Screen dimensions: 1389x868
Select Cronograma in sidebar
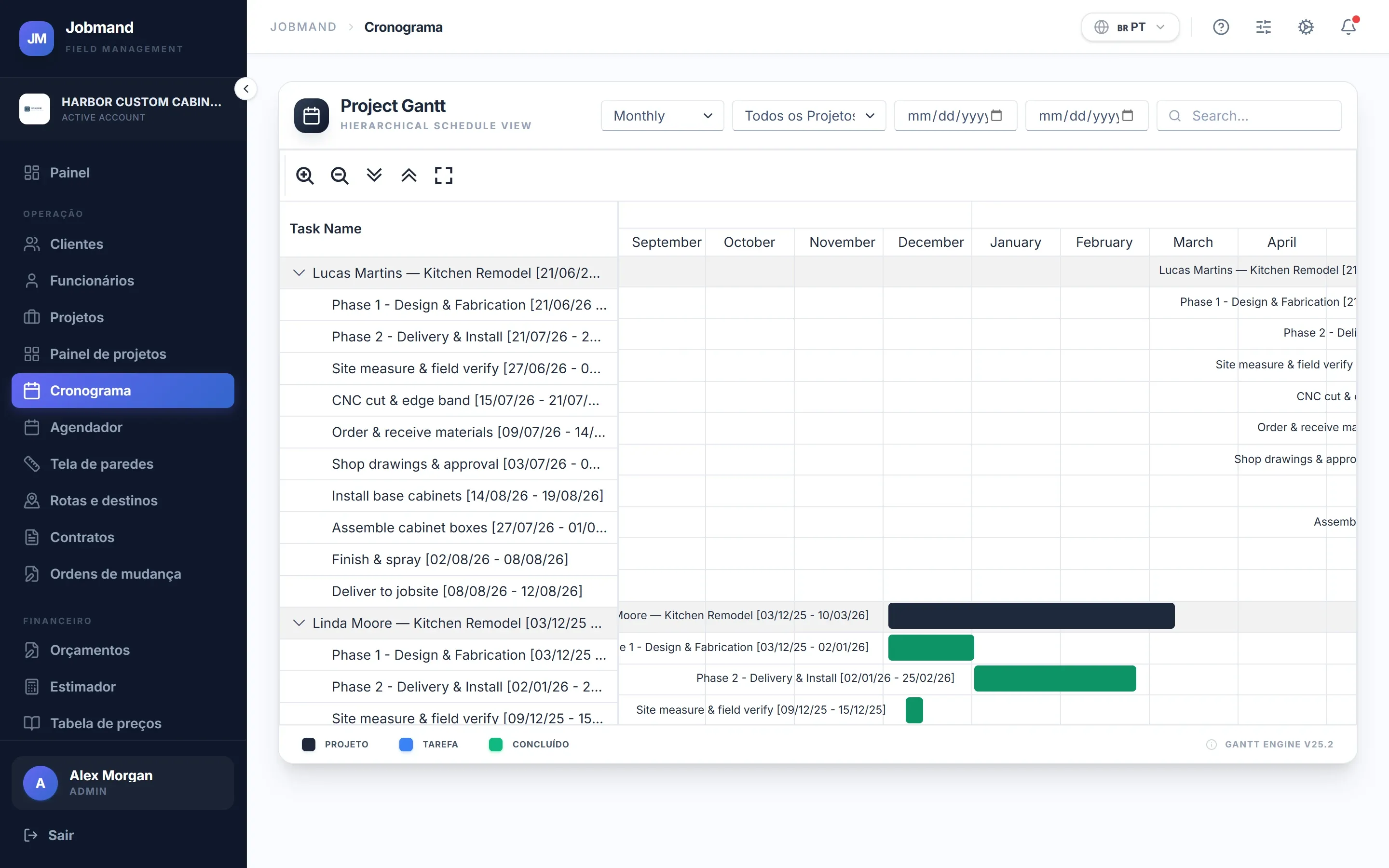[123, 391]
